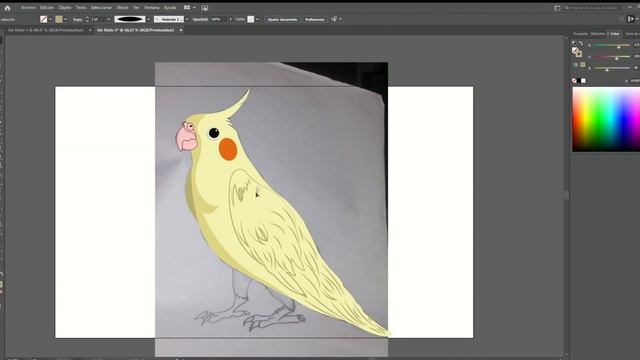Select the Color panel tab
The height and width of the screenshot is (360, 640).
[615, 34]
